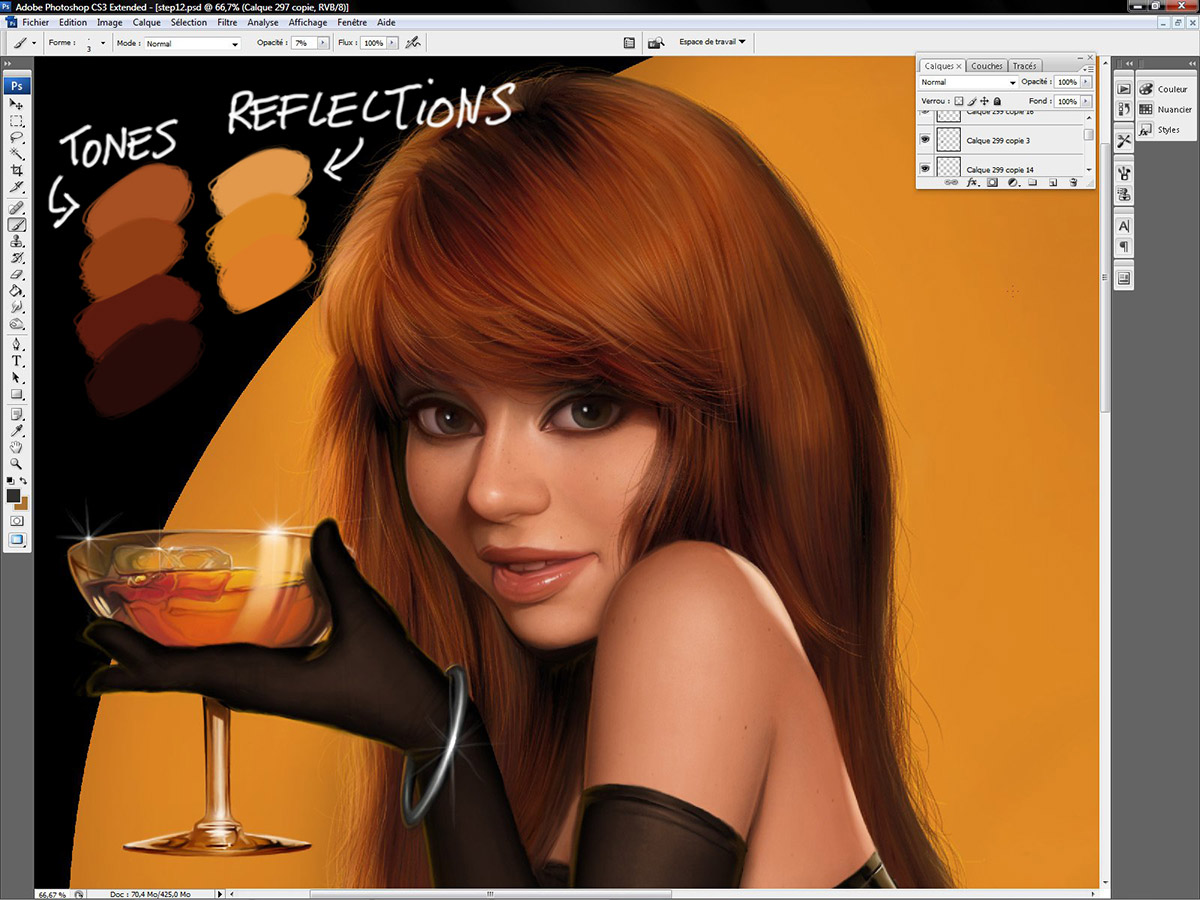This screenshot has height=900, width=1200.
Task: Expand the layer blend mode Normal dropdown
Action: [x=967, y=82]
